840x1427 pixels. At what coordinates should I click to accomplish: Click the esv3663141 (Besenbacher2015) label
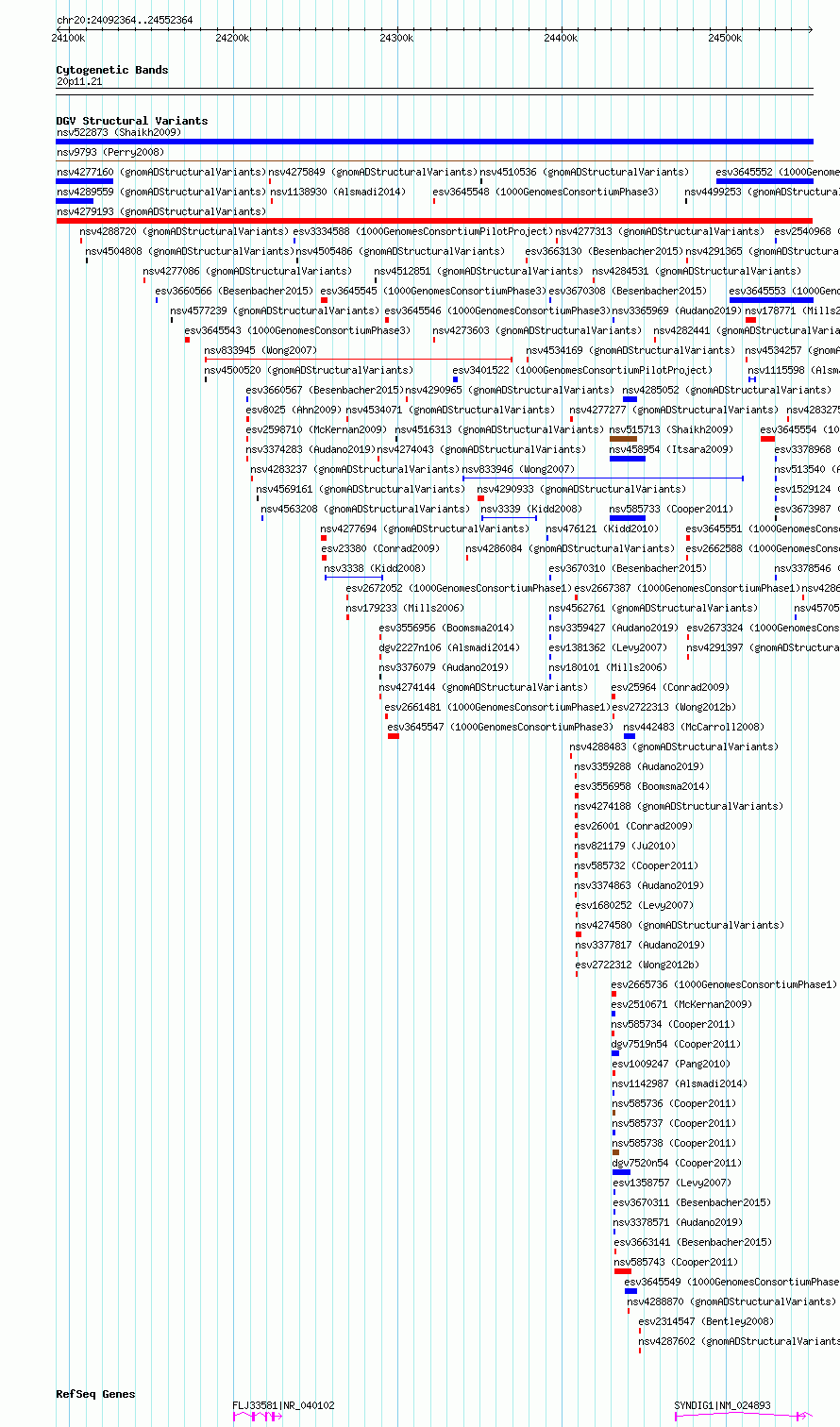coord(692,1242)
